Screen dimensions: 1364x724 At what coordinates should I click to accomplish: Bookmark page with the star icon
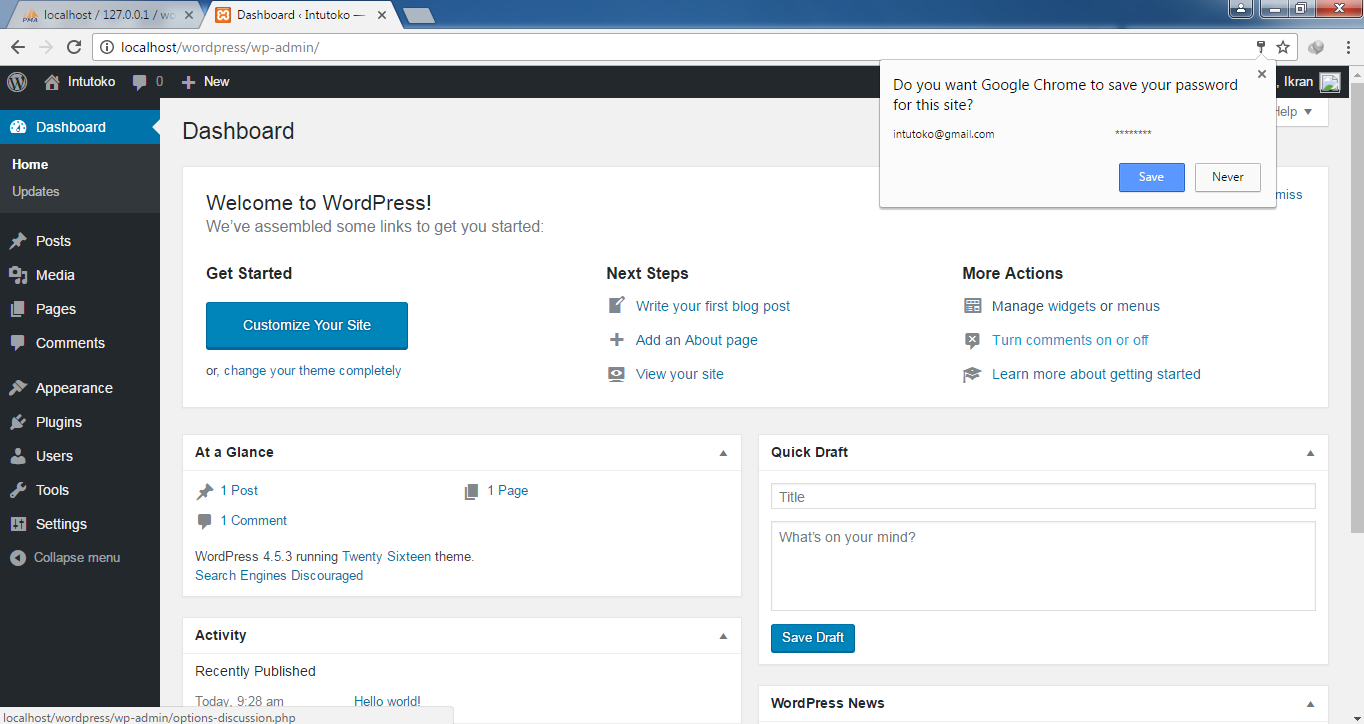click(1283, 47)
